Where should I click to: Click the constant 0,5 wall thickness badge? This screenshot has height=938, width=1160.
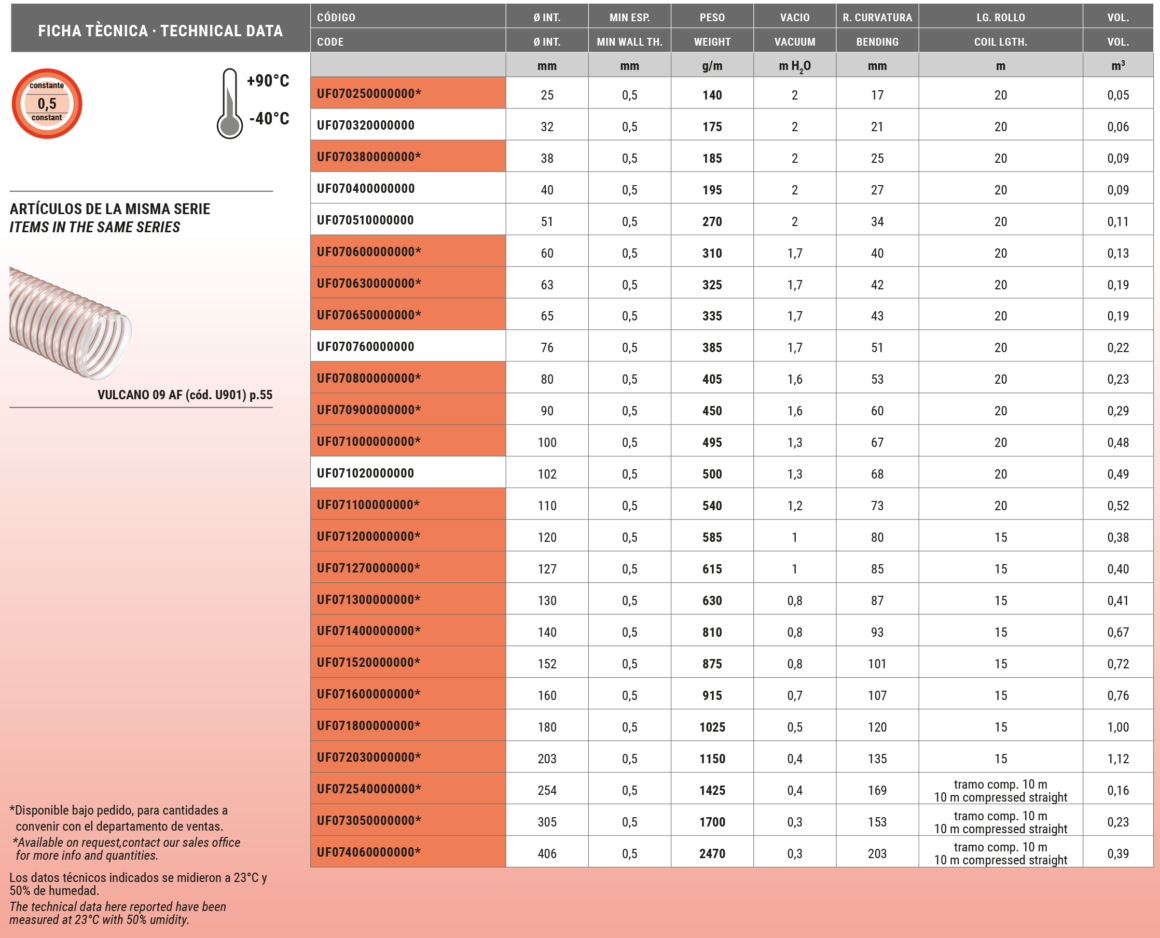click(x=47, y=102)
